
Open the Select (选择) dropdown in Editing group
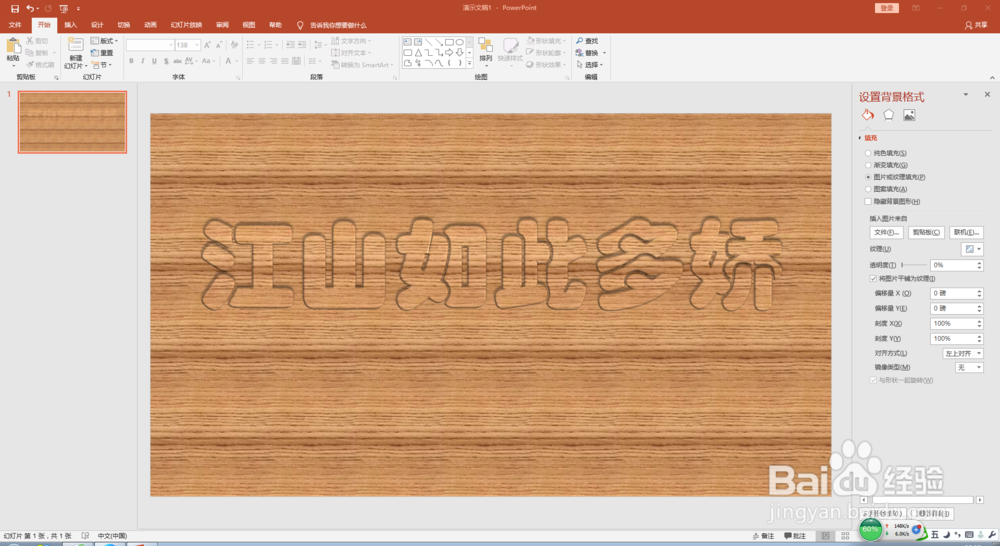590,65
